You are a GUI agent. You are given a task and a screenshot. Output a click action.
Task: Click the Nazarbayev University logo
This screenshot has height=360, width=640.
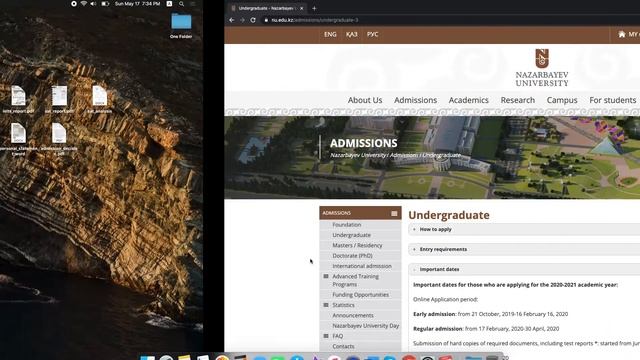click(542, 67)
